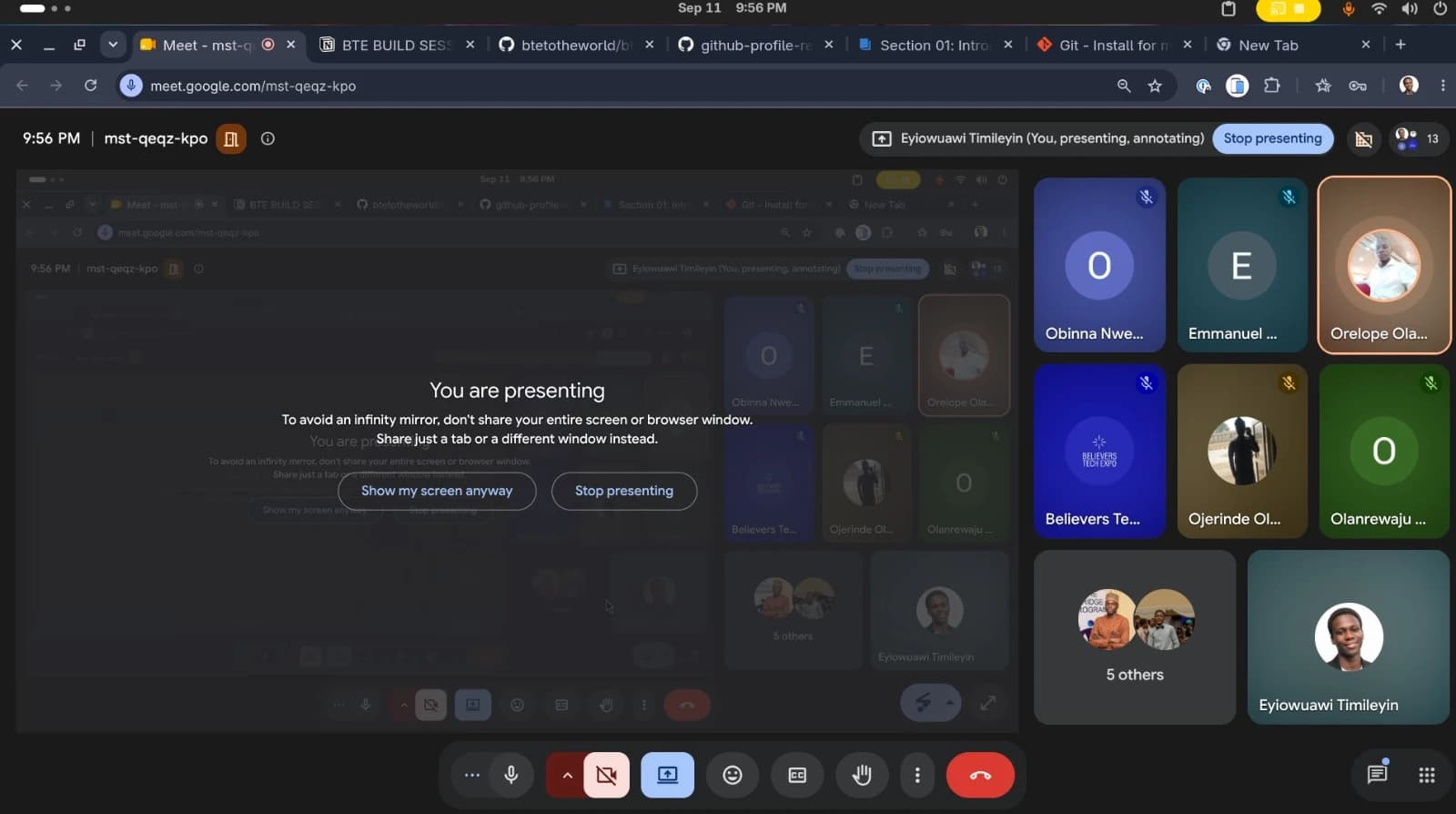1456x814 pixels.
Task: Select the 5 others participant tile
Action: tap(1135, 637)
